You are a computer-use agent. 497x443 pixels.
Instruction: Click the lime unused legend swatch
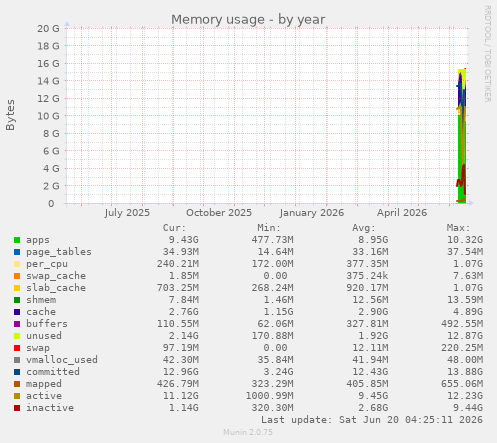(x=17, y=336)
